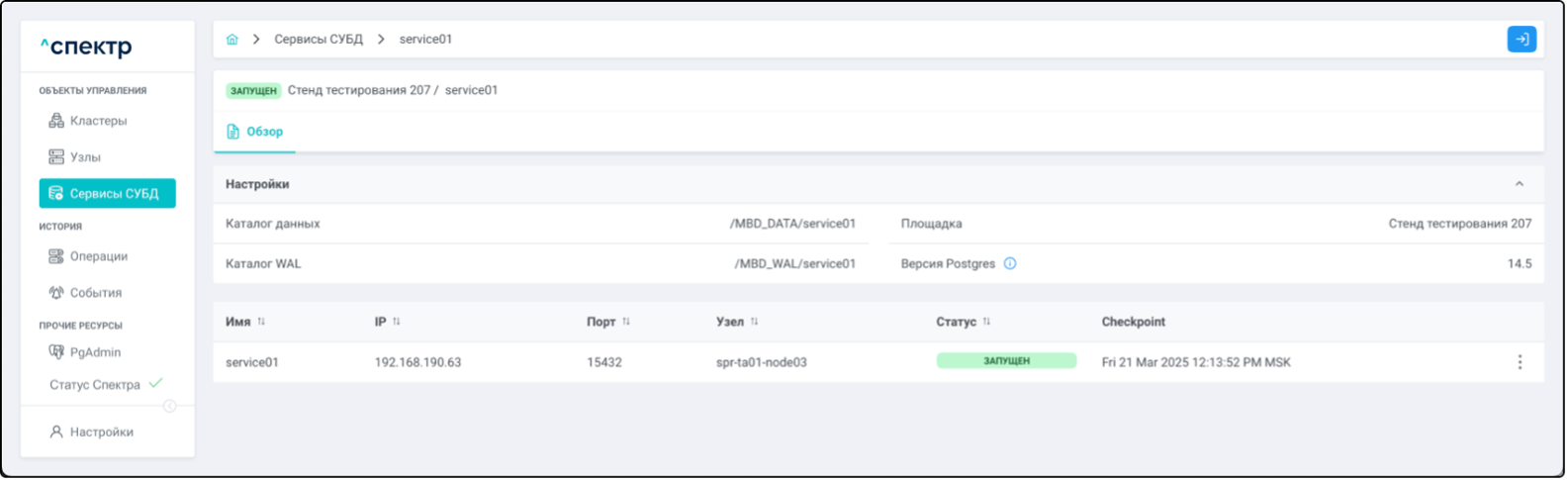Open PgAdmin resource link

pyautogui.click(x=95, y=352)
